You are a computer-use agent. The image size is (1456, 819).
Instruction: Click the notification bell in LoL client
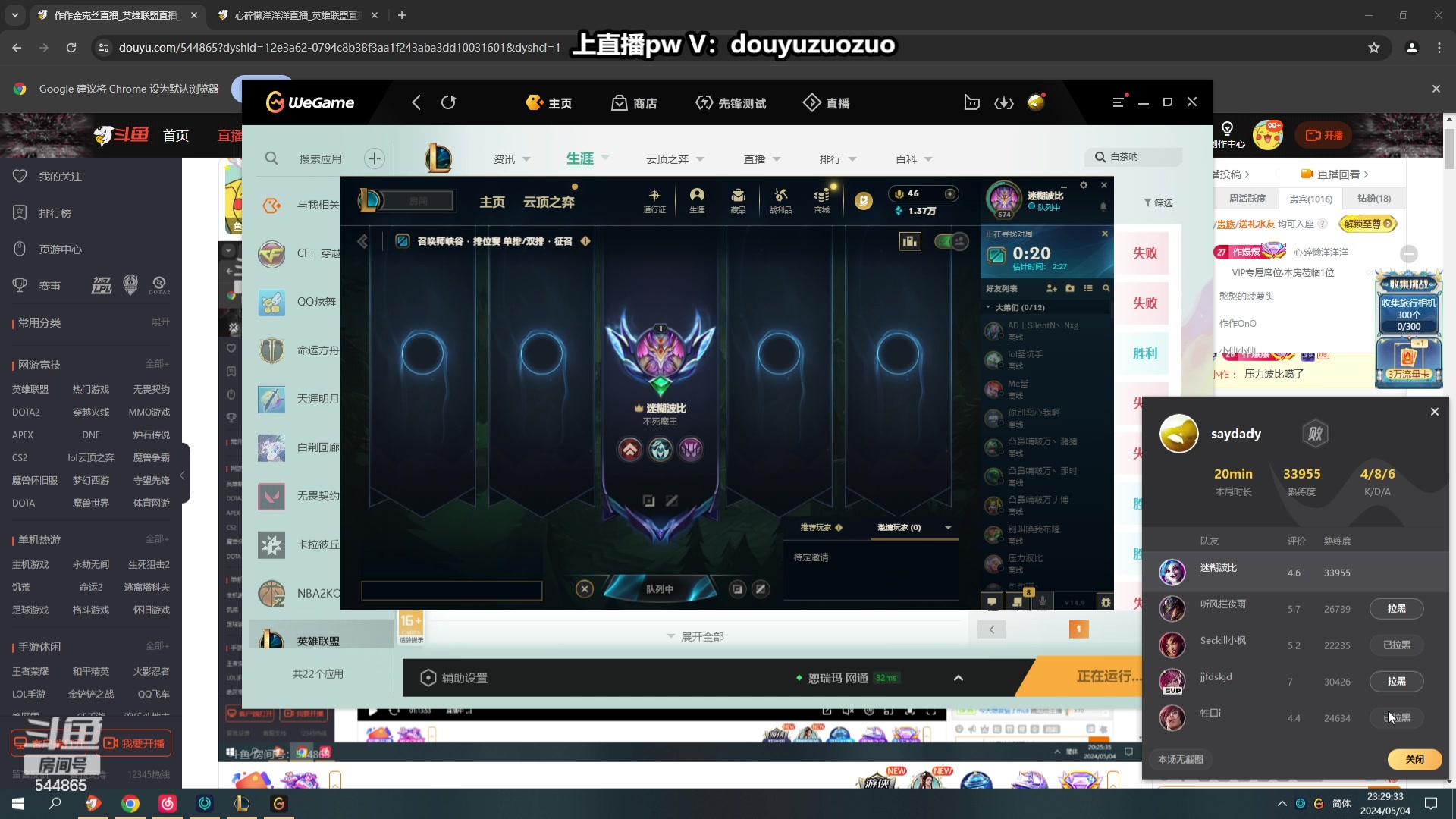coord(1103,206)
